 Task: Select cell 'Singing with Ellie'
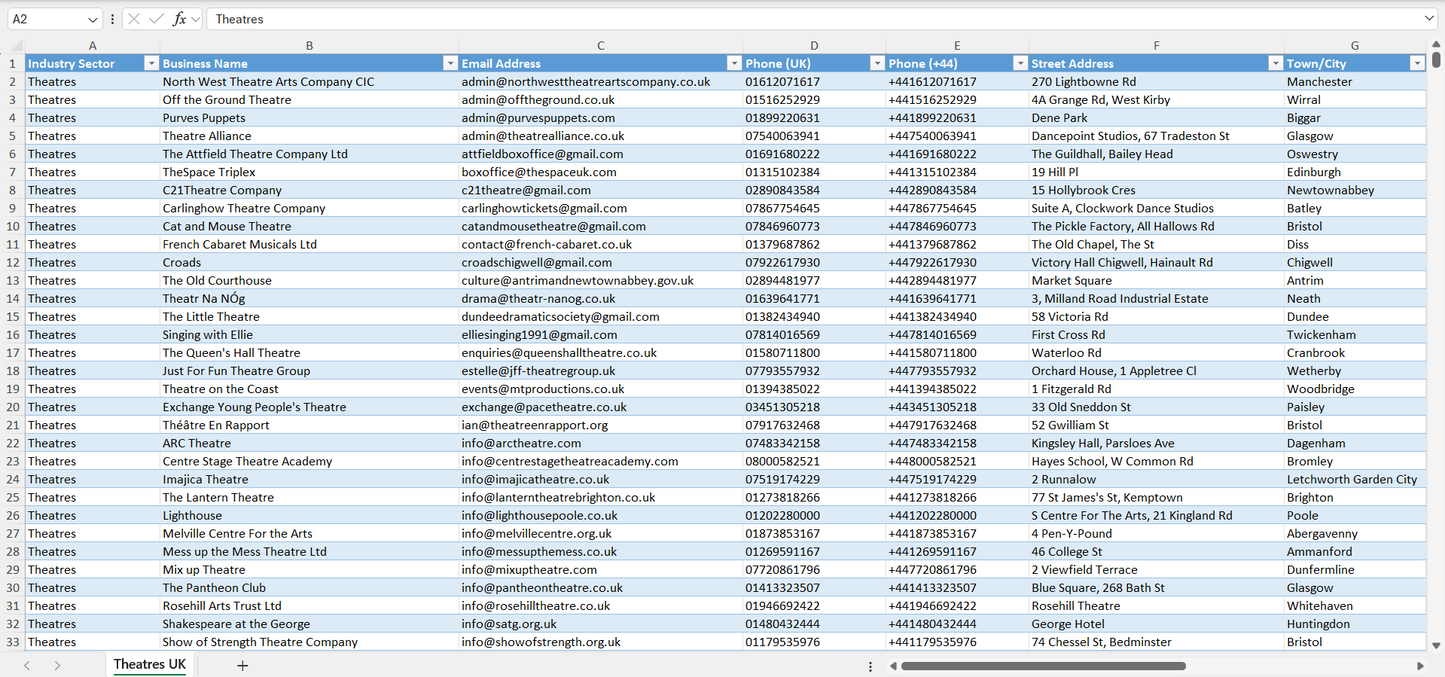point(309,334)
